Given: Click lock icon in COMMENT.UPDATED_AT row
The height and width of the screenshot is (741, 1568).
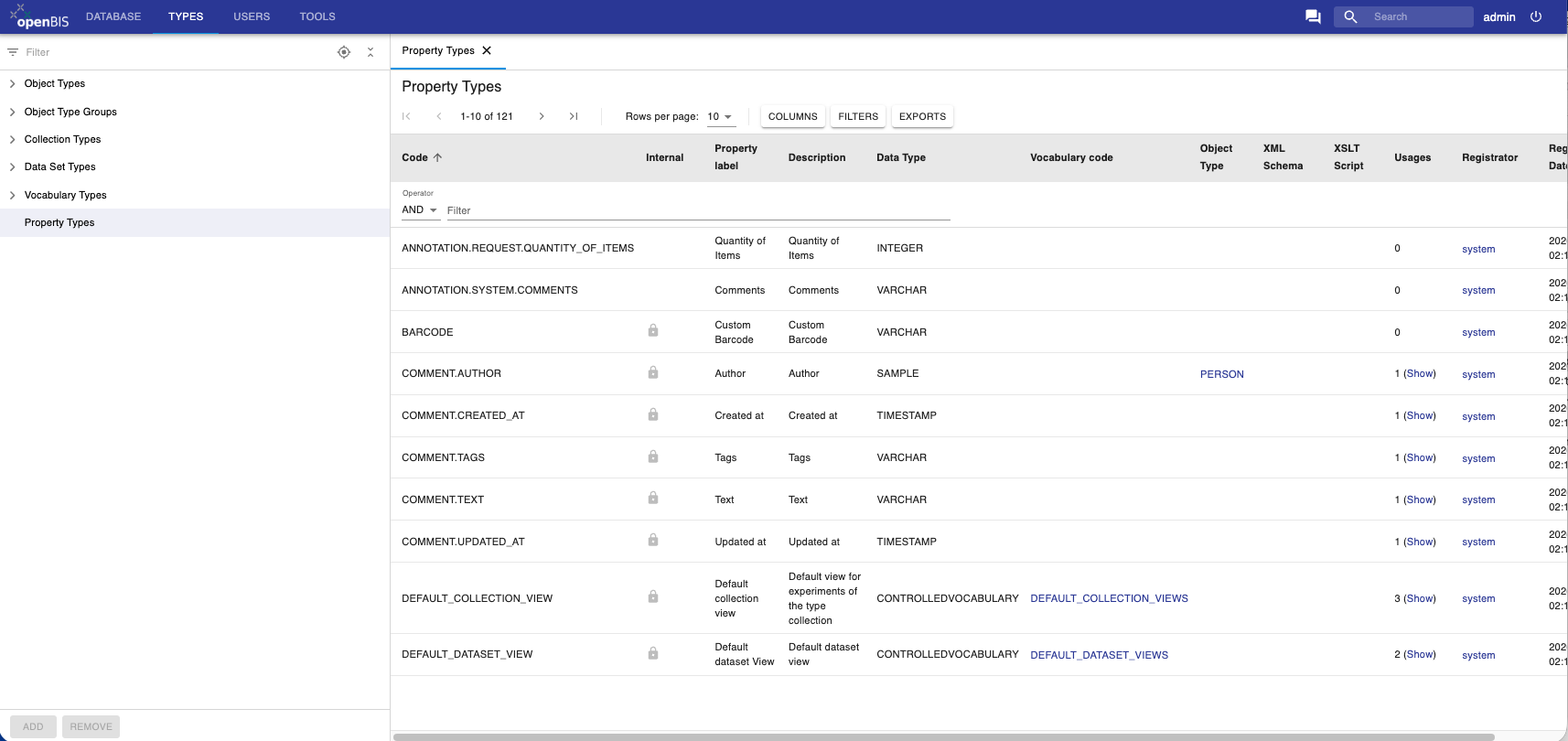Looking at the screenshot, I should tap(653, 540).
